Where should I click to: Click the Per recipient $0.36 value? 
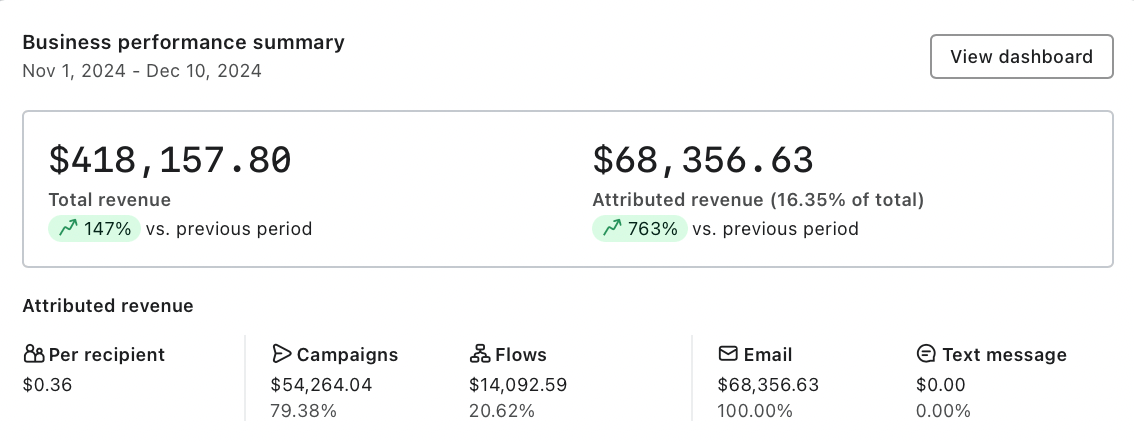(x=48, y=385)
